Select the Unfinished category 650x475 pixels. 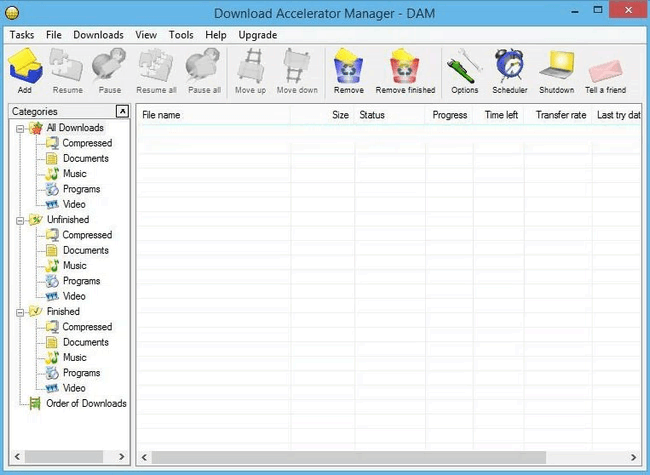point(59,220)
